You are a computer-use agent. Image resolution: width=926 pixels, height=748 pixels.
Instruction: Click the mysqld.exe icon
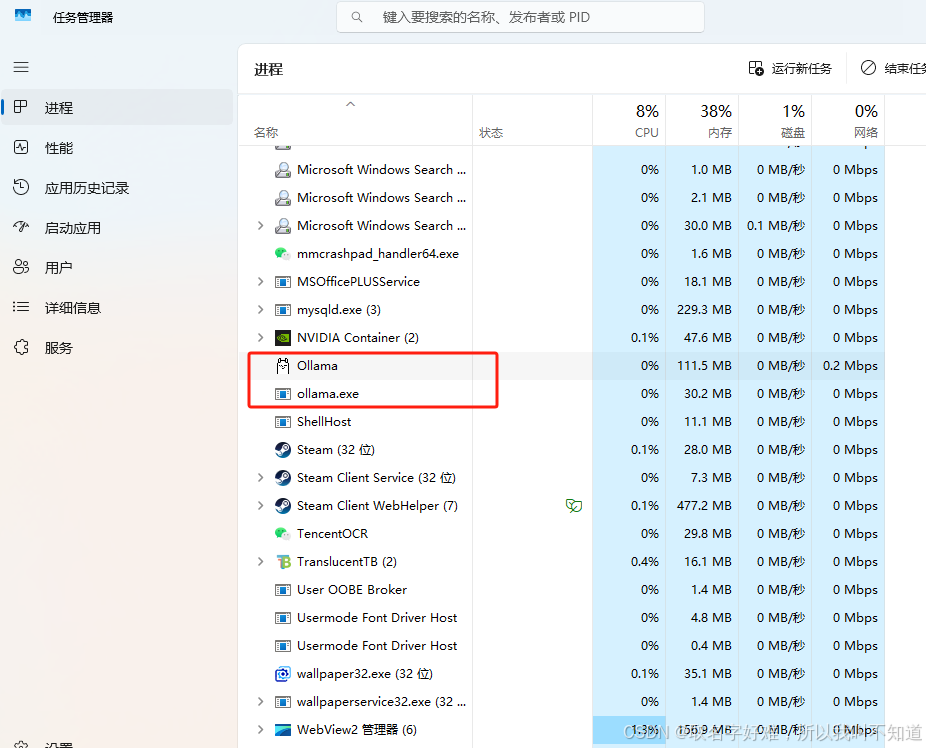coord(283,310)
